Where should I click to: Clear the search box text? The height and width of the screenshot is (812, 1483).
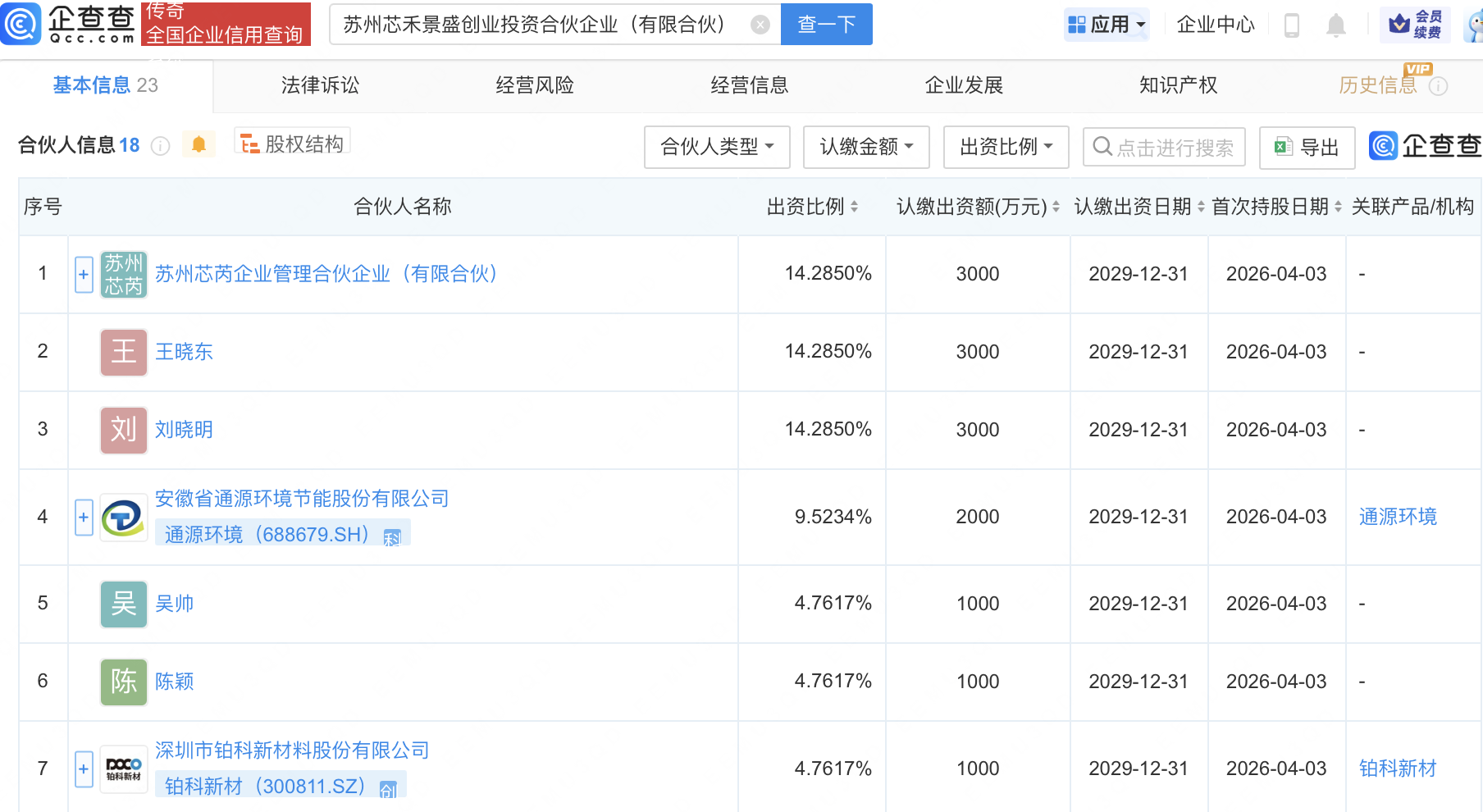click(x=760, y=25)
